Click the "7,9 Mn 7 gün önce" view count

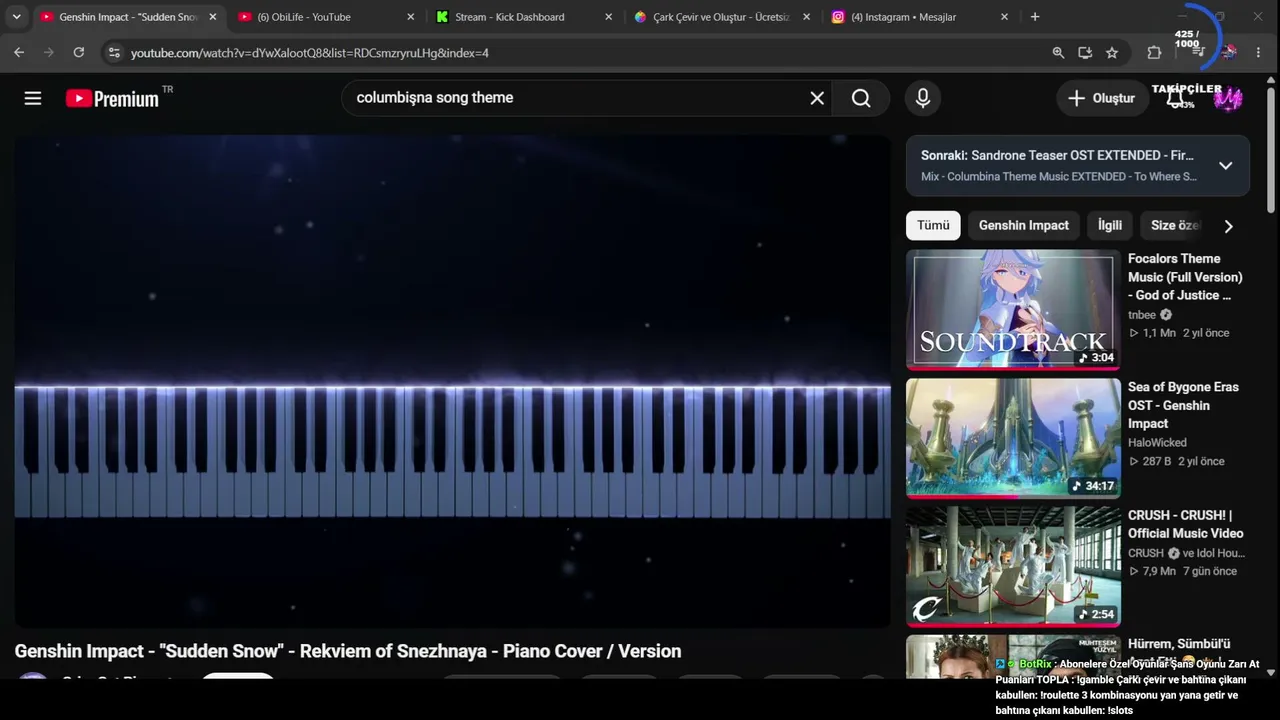click(1183, 571)
